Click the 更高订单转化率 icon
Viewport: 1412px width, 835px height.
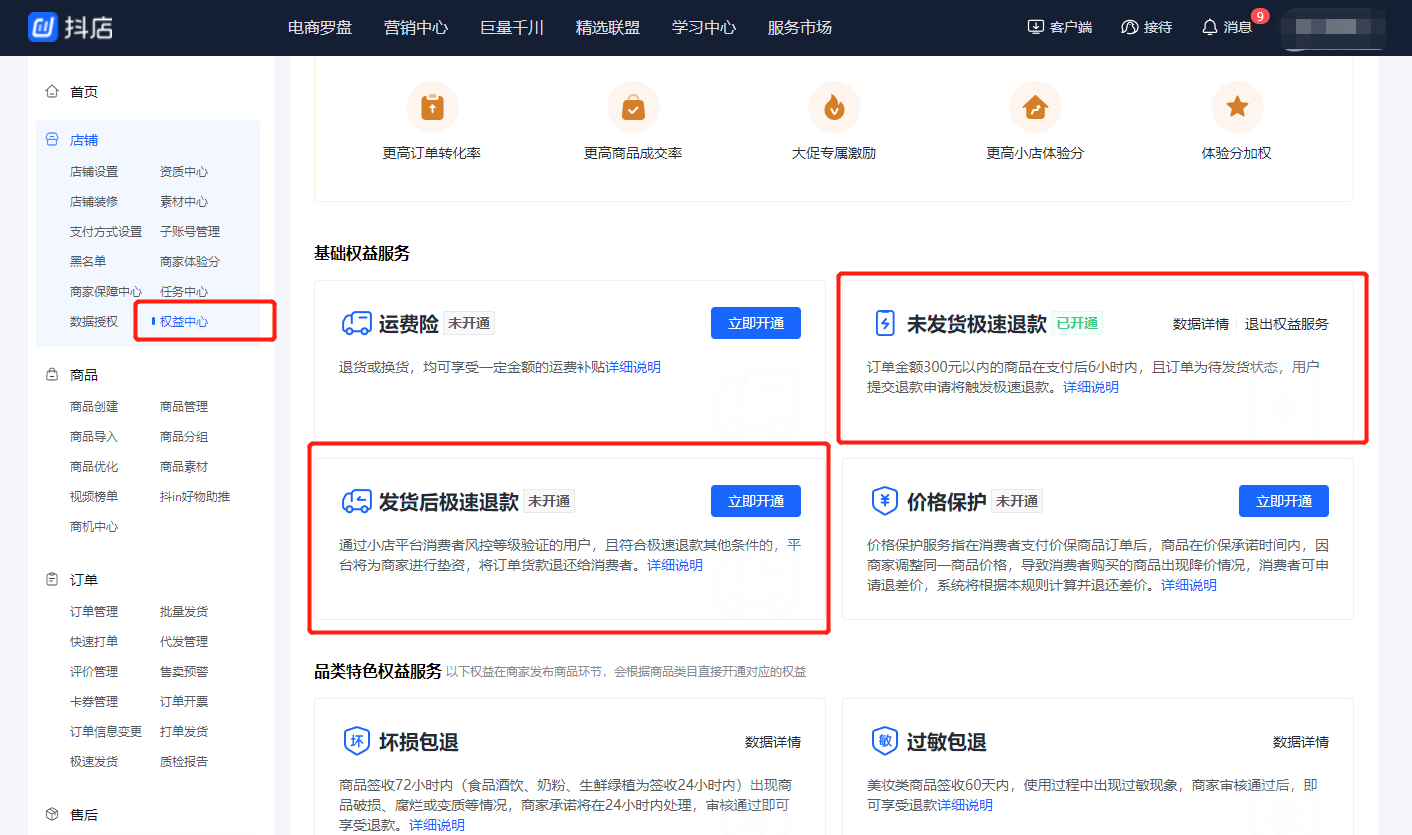coord(432,107)
